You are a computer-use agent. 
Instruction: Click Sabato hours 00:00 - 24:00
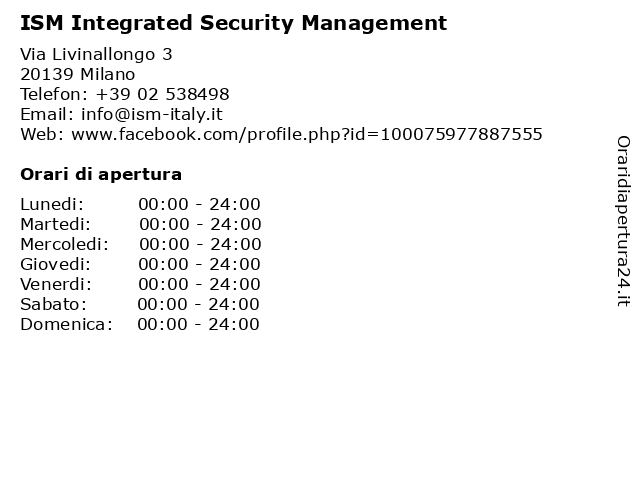click(198, 304)
